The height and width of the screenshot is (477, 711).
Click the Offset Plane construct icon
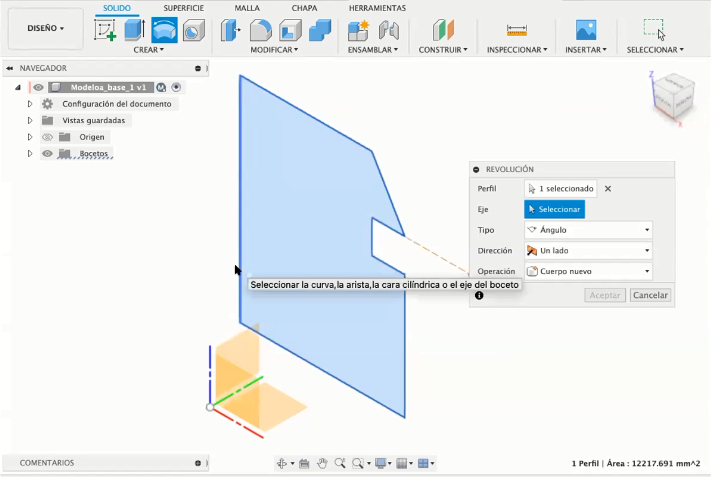pos(443,30)
